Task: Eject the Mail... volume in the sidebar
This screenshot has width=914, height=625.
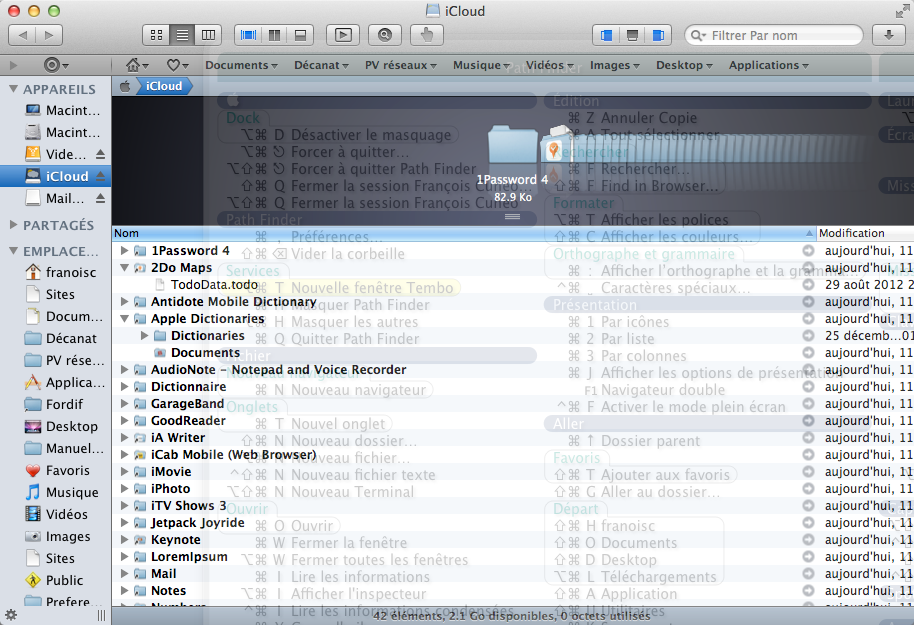Action: coord(100,198)
